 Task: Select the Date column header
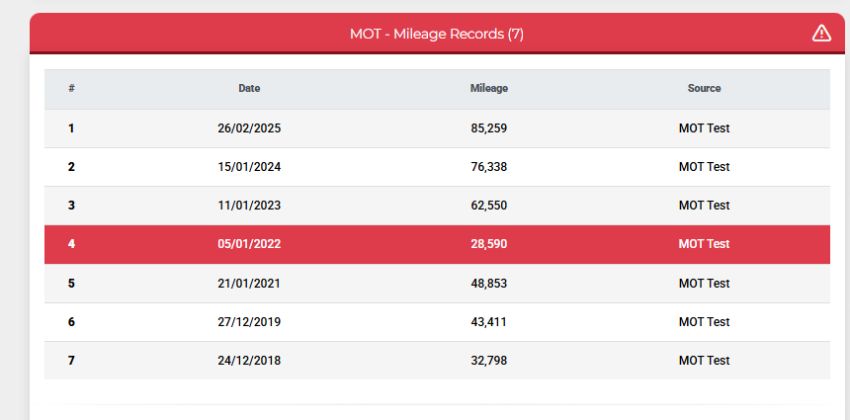tap(249, 88)
